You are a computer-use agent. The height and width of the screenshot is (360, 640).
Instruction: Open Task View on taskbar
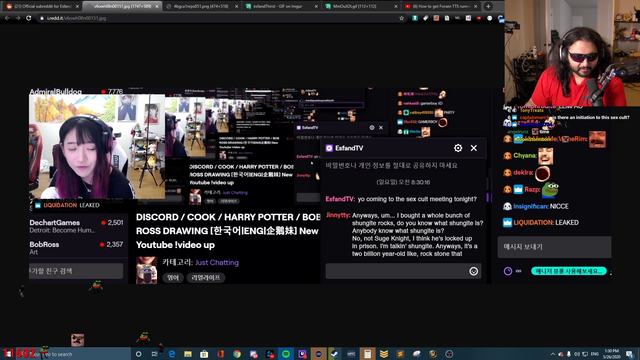tap(155, 354)
